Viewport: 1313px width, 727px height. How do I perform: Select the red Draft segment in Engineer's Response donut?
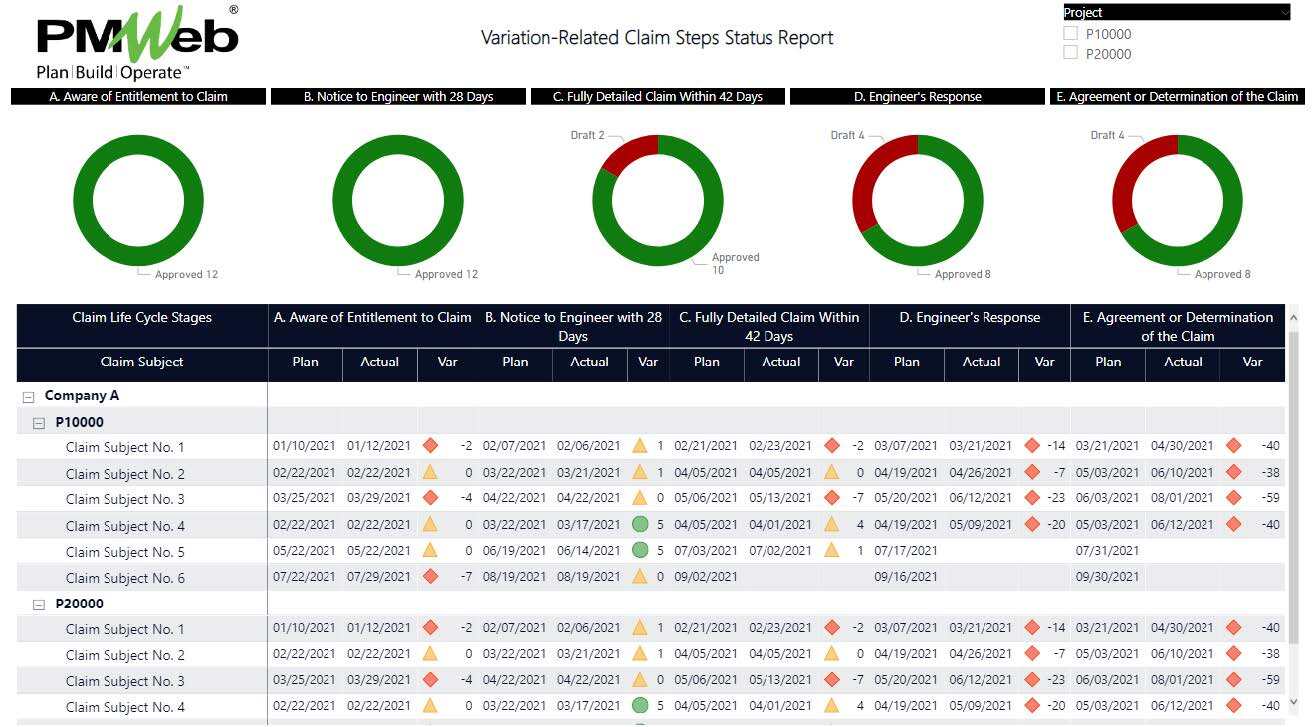[868, 184]
